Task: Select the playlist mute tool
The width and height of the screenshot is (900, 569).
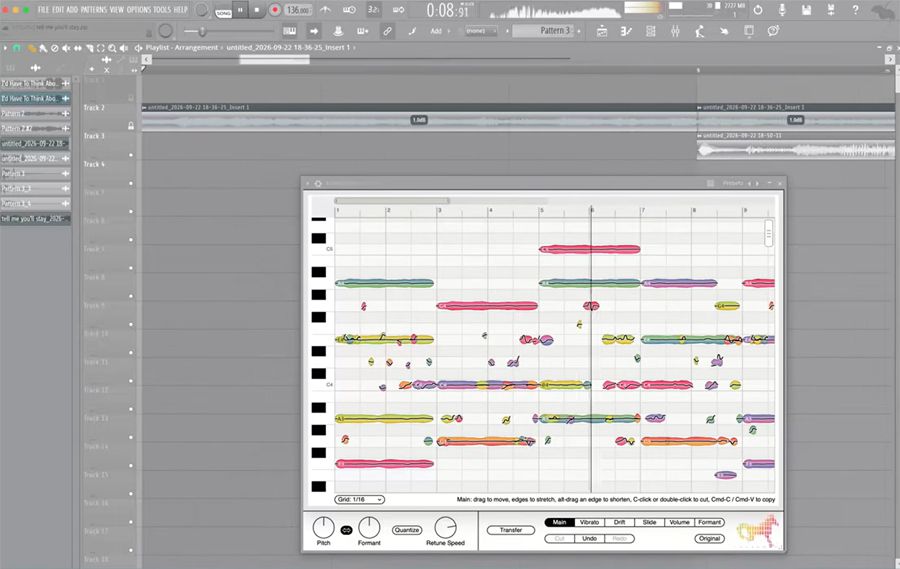Action: (x=66, y=48)
